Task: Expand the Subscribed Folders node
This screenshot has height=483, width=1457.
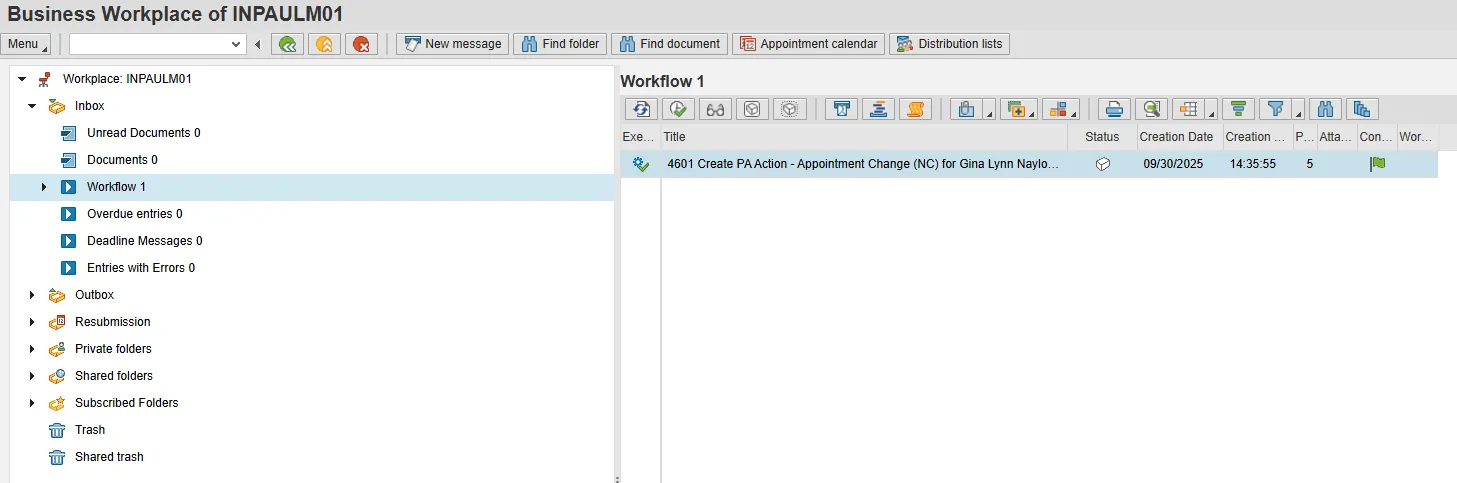Action: click(x=32, y=403)
